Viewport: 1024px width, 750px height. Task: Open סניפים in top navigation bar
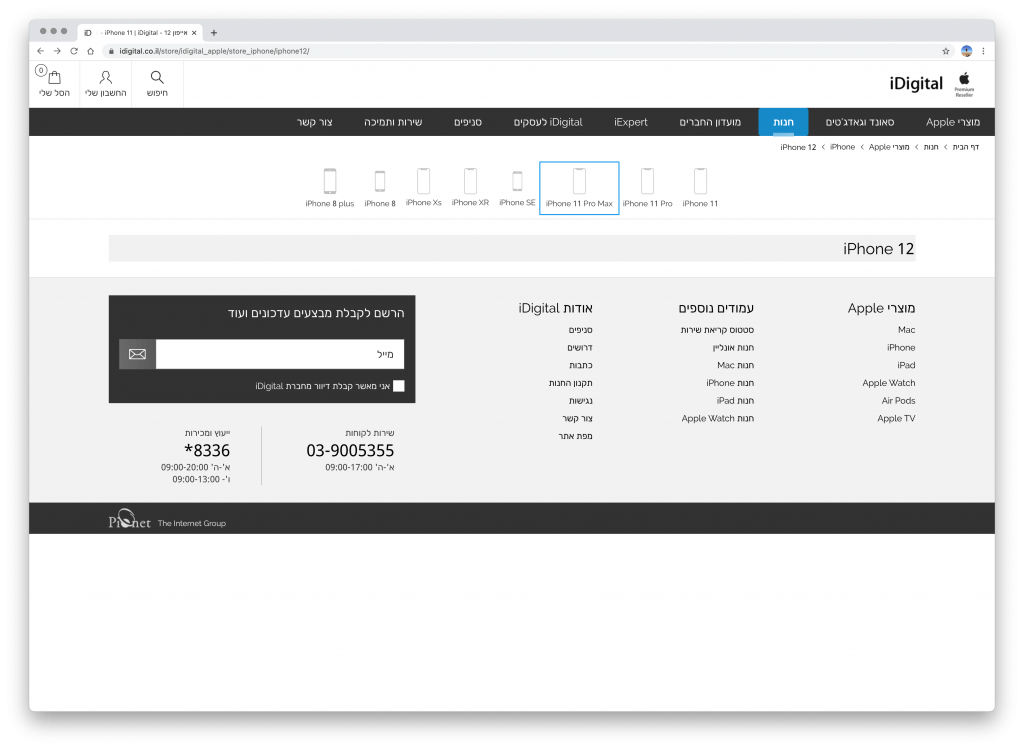[468, 122]
